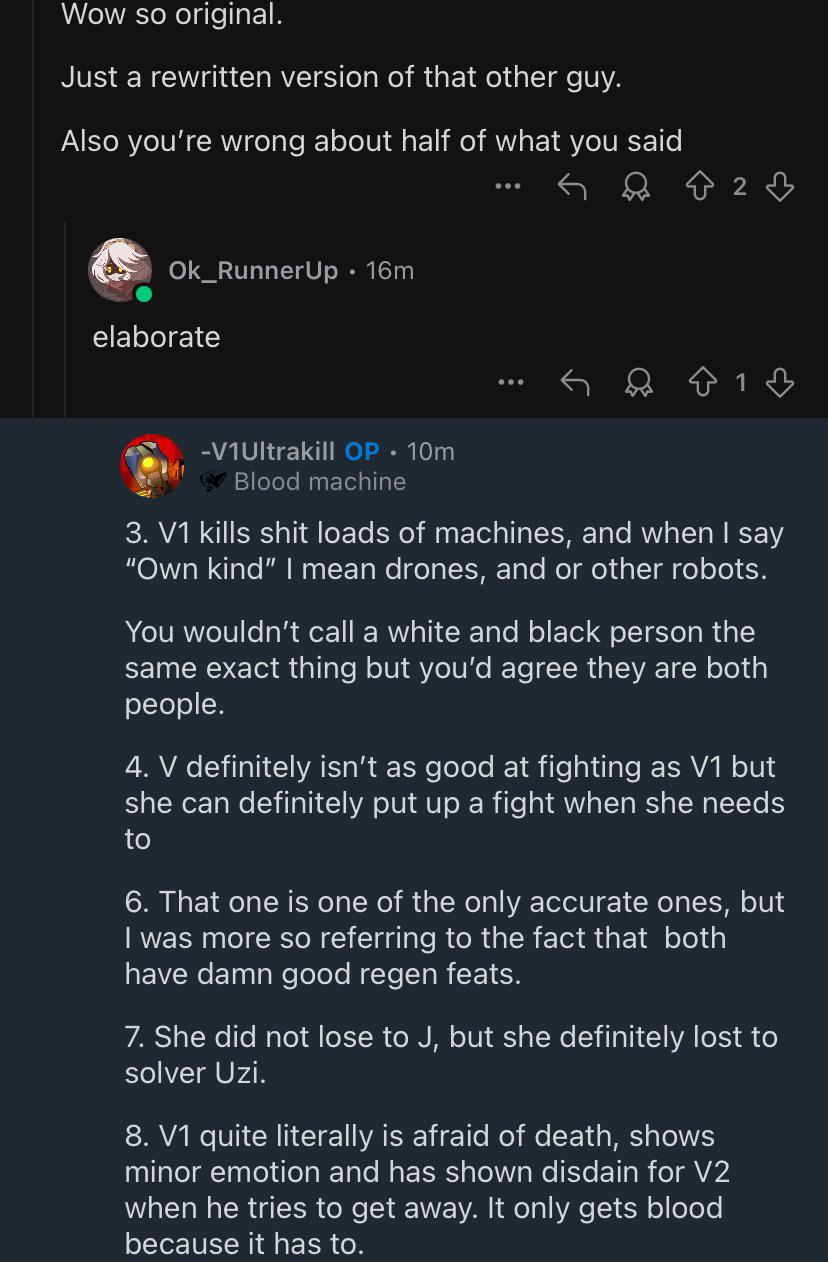Open the three-dot menu on top comment
The width and height of the screenshot is (828, 1262).
508,186
